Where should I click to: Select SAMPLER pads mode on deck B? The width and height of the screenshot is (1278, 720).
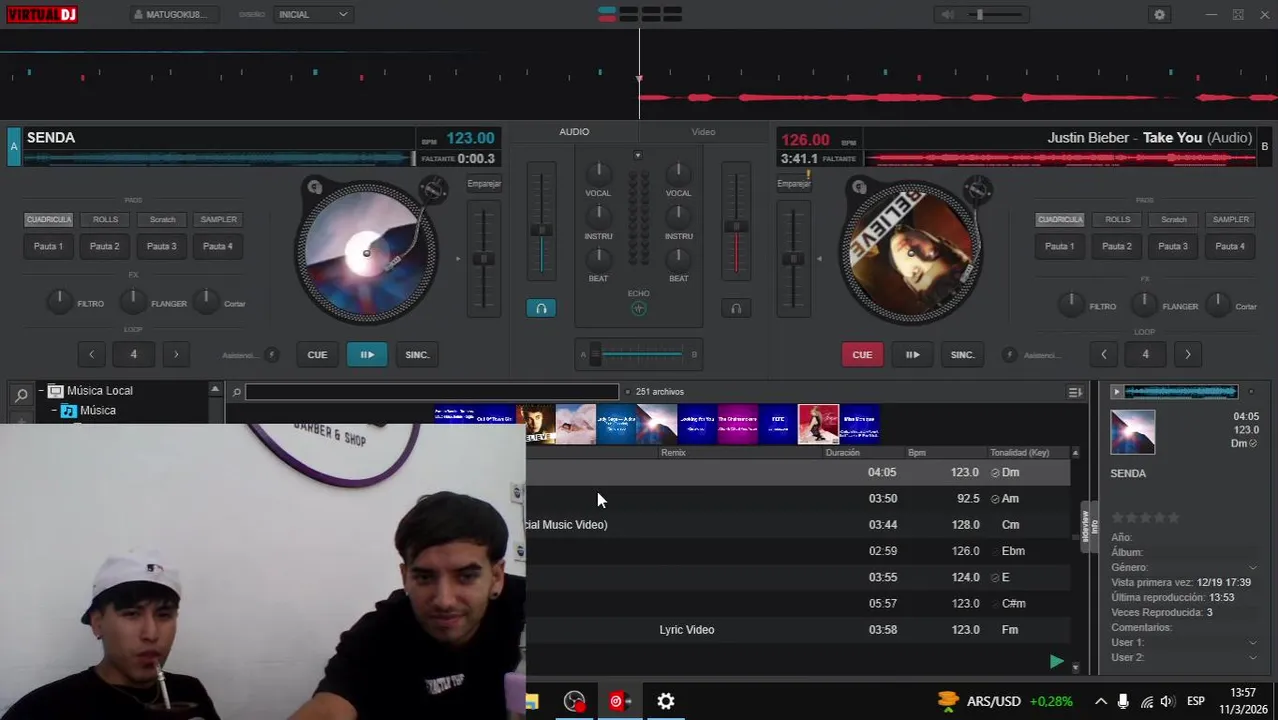pos(1230,219)
